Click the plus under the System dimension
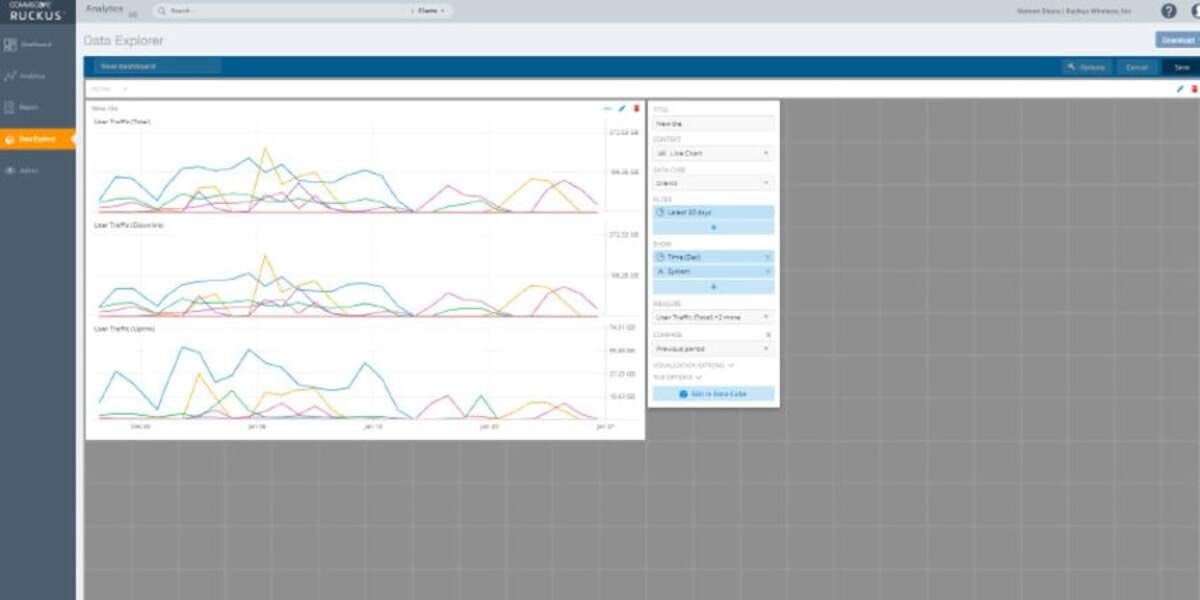 pos(713,287)
